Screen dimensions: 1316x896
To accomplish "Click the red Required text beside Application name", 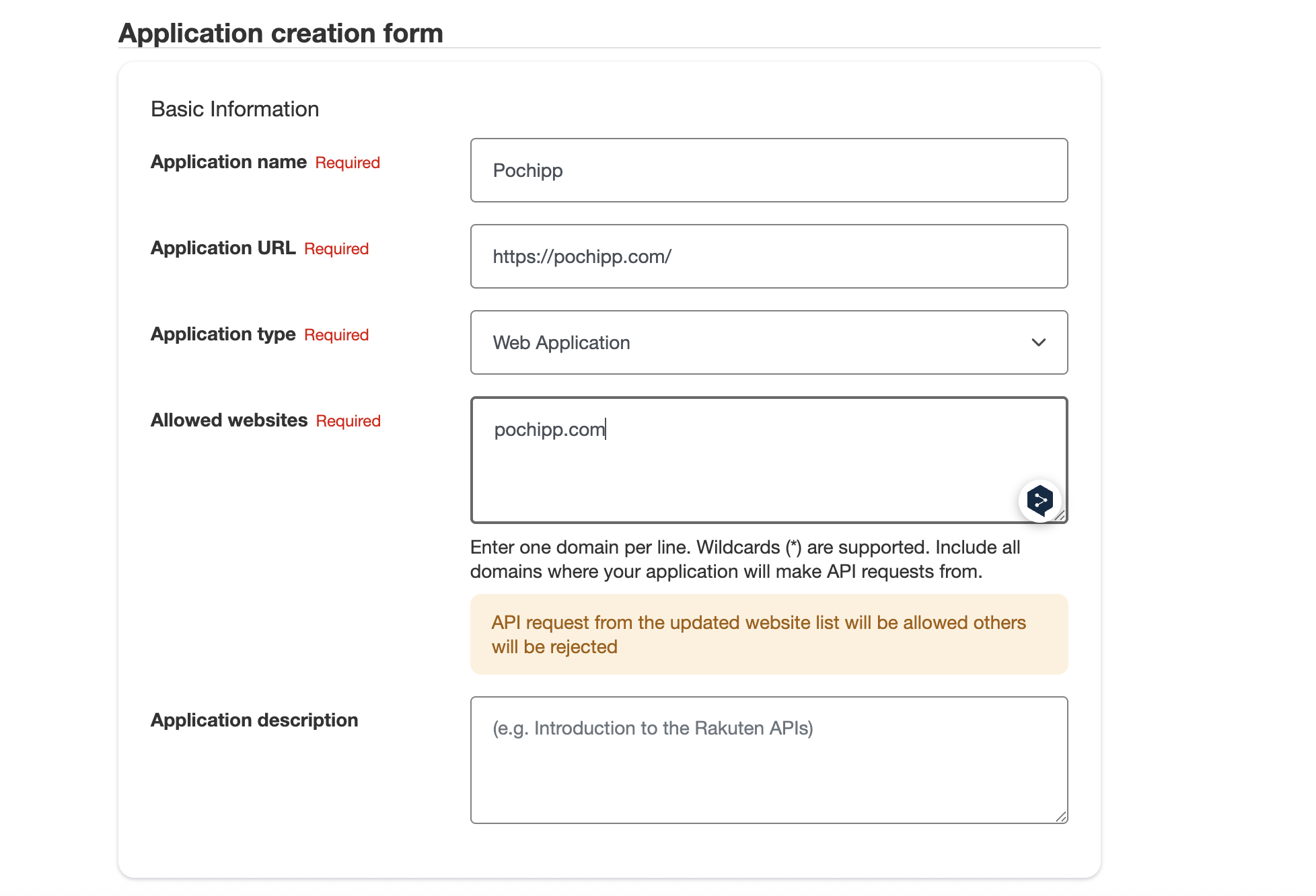I will (347, 163).
